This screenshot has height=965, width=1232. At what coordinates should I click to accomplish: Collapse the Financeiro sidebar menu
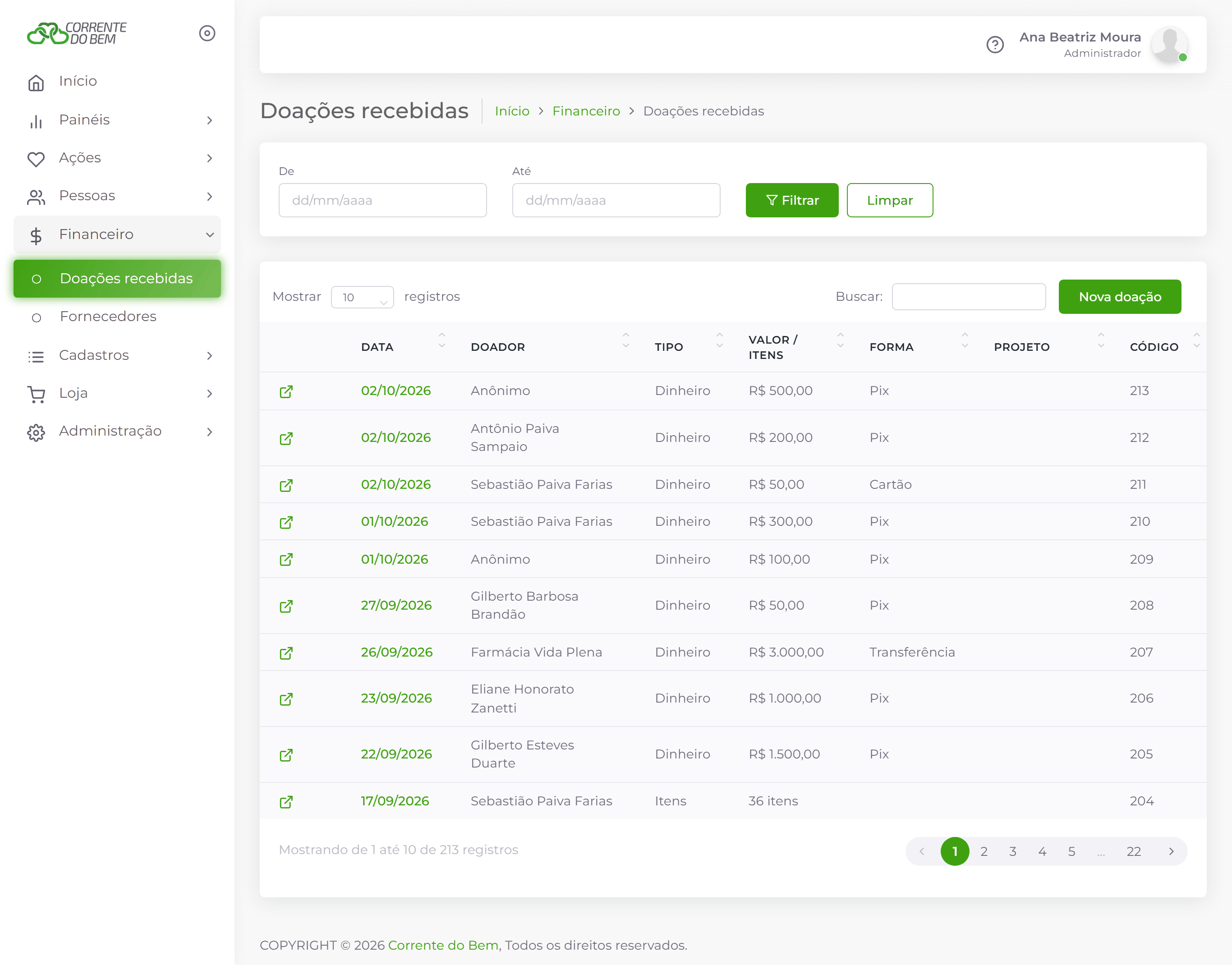pyautogui.click(x=117, y=234)
